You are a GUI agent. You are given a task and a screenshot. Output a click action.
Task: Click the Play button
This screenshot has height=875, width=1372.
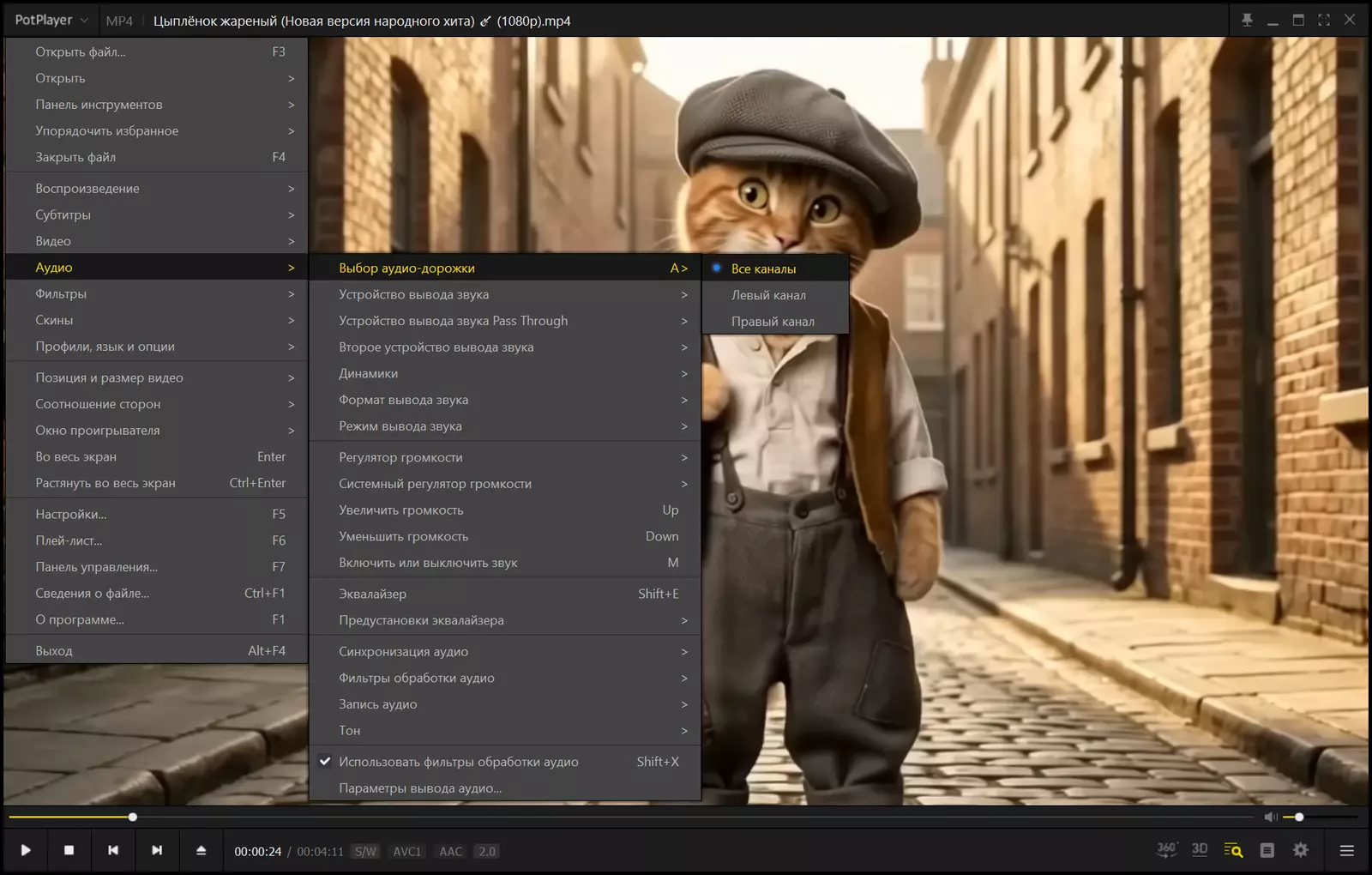26,850
